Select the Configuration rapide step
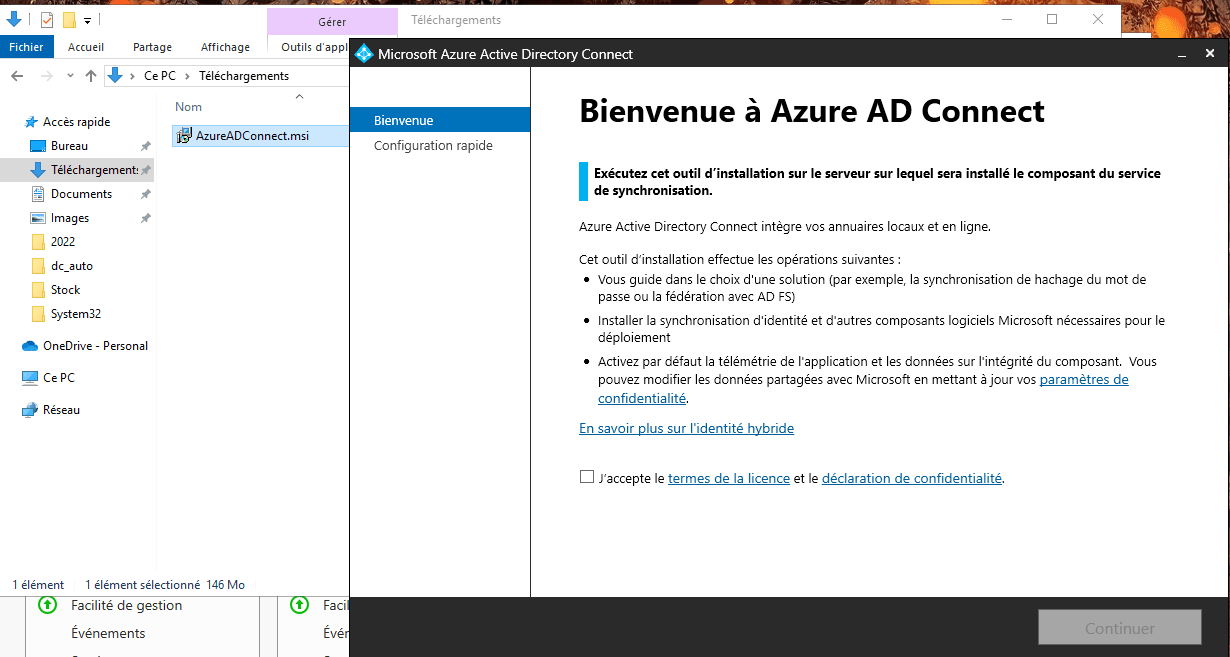 tap(433, 146)
